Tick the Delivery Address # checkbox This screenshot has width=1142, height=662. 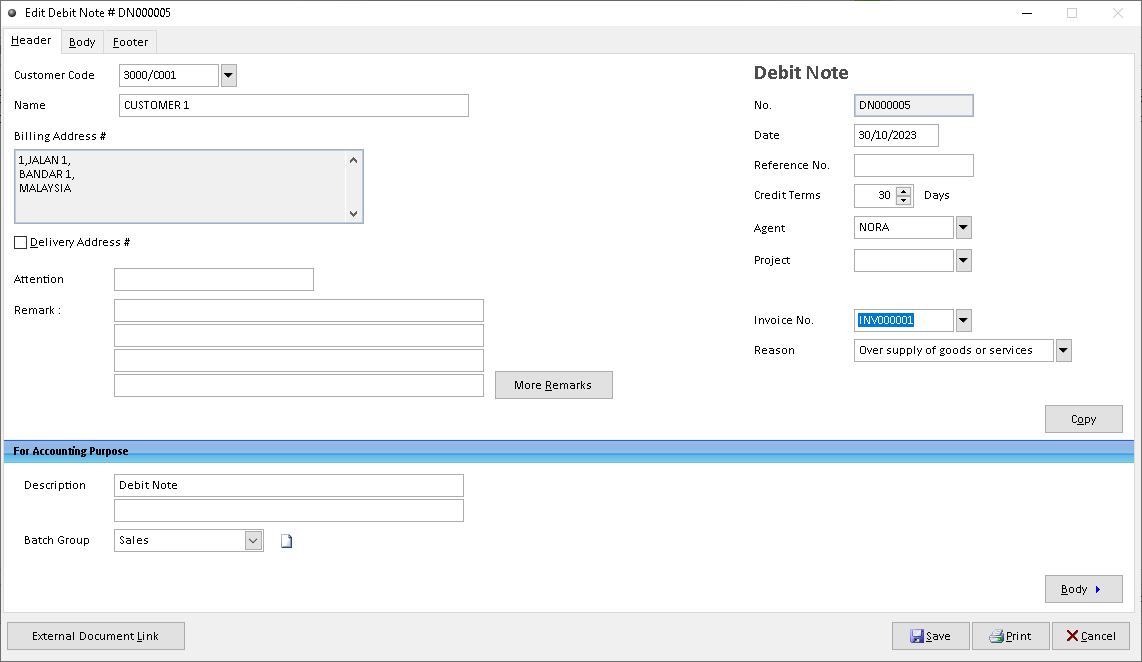[x=20, y=243]
